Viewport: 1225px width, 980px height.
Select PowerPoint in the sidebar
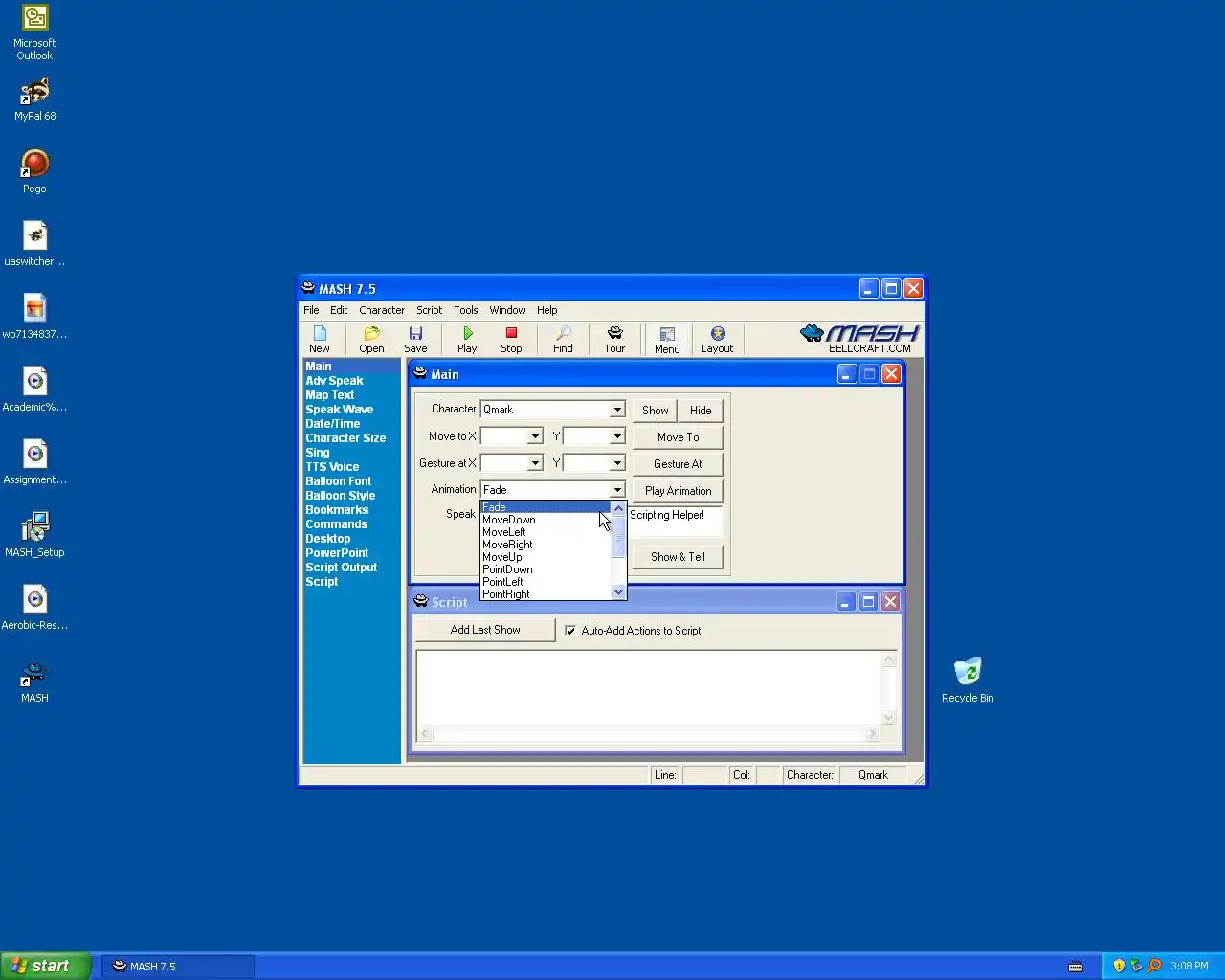tap(337, 553)
